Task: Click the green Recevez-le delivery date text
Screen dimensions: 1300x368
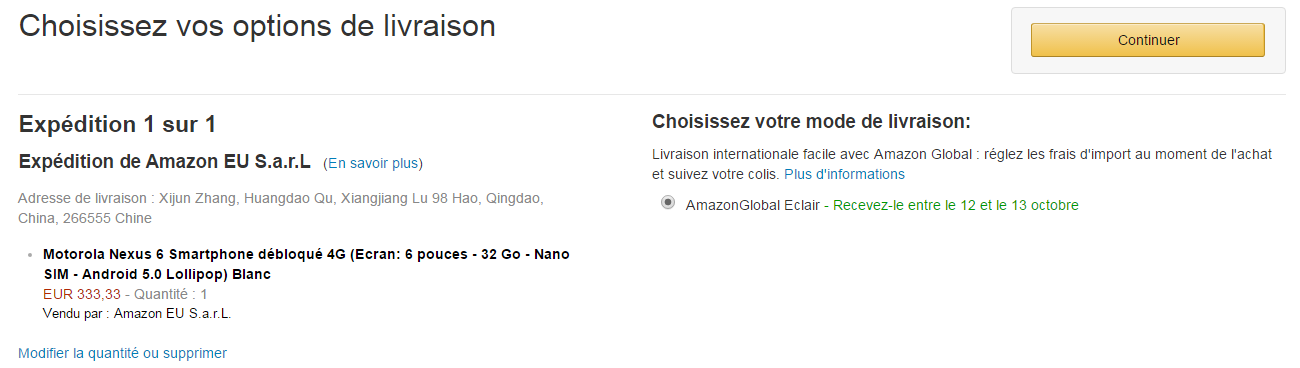Action: [956, 205]
